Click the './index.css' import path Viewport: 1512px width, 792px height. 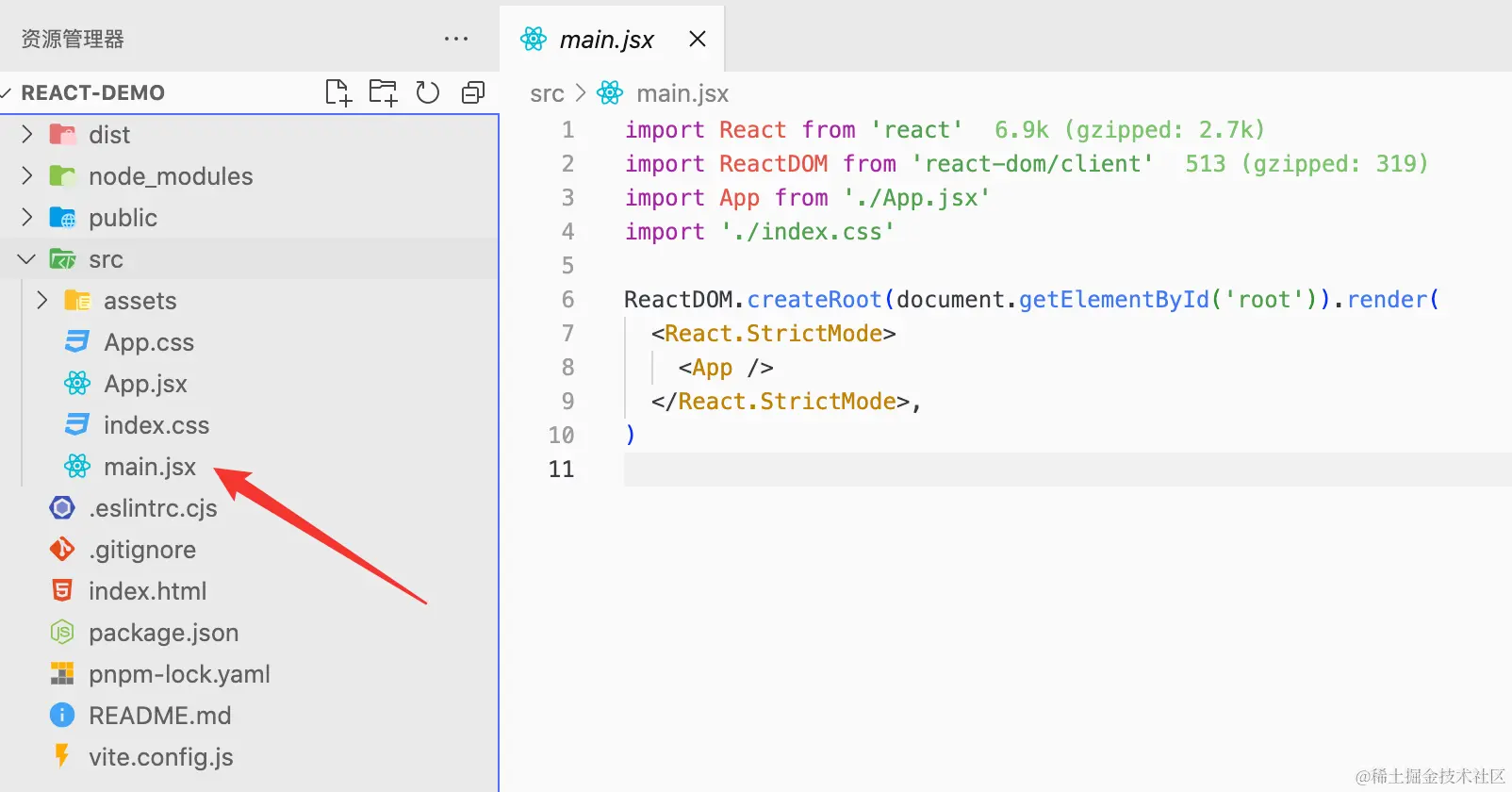(x=808, y=232)
